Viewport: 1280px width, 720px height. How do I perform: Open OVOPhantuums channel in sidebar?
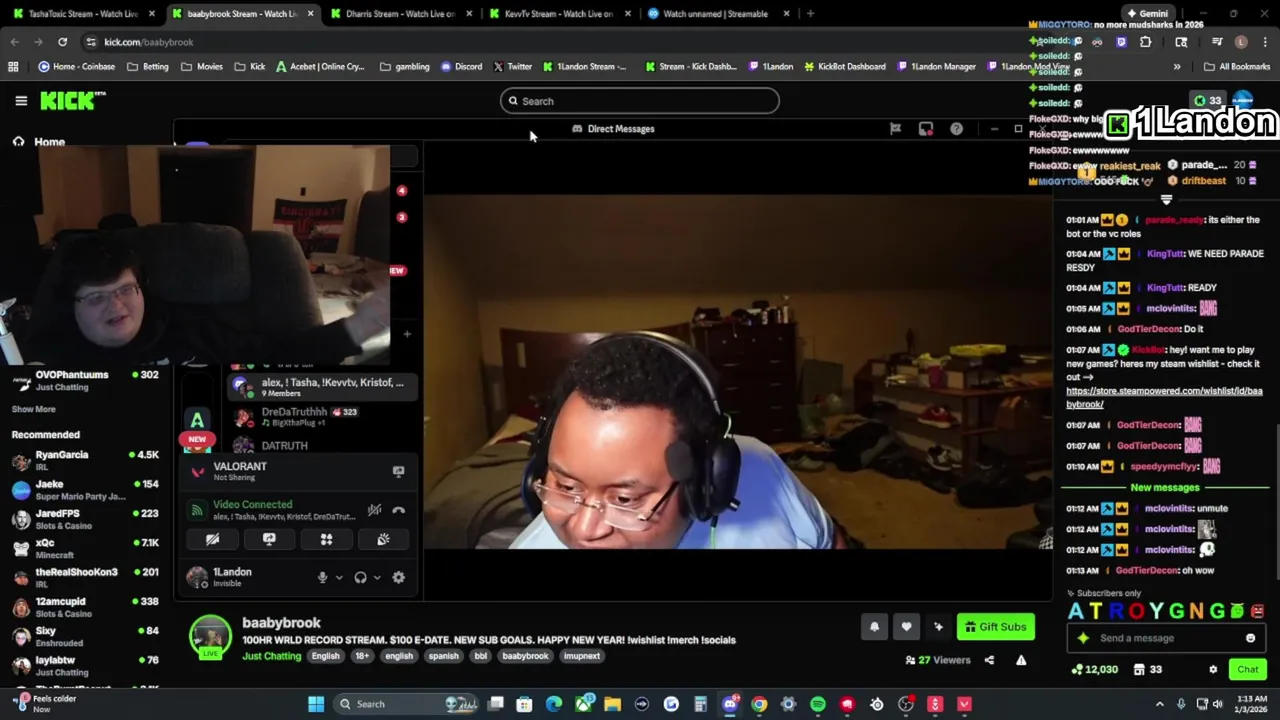[85, 380]
